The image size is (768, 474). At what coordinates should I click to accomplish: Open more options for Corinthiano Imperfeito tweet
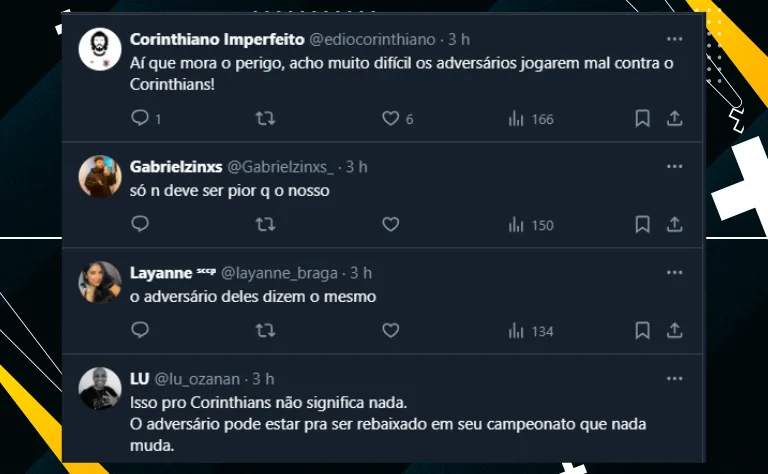coord(674,39)
